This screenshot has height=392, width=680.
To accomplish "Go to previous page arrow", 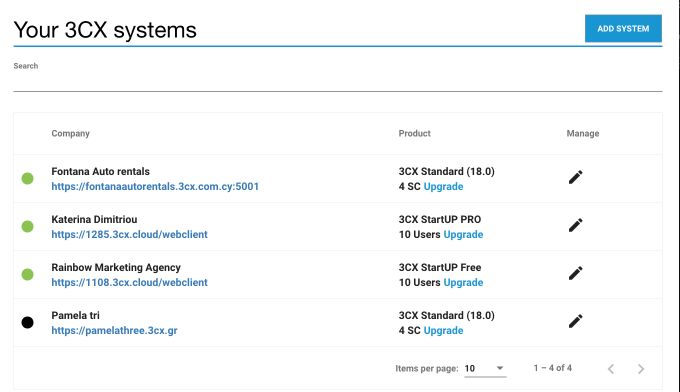I will click(x=611, y=369).
